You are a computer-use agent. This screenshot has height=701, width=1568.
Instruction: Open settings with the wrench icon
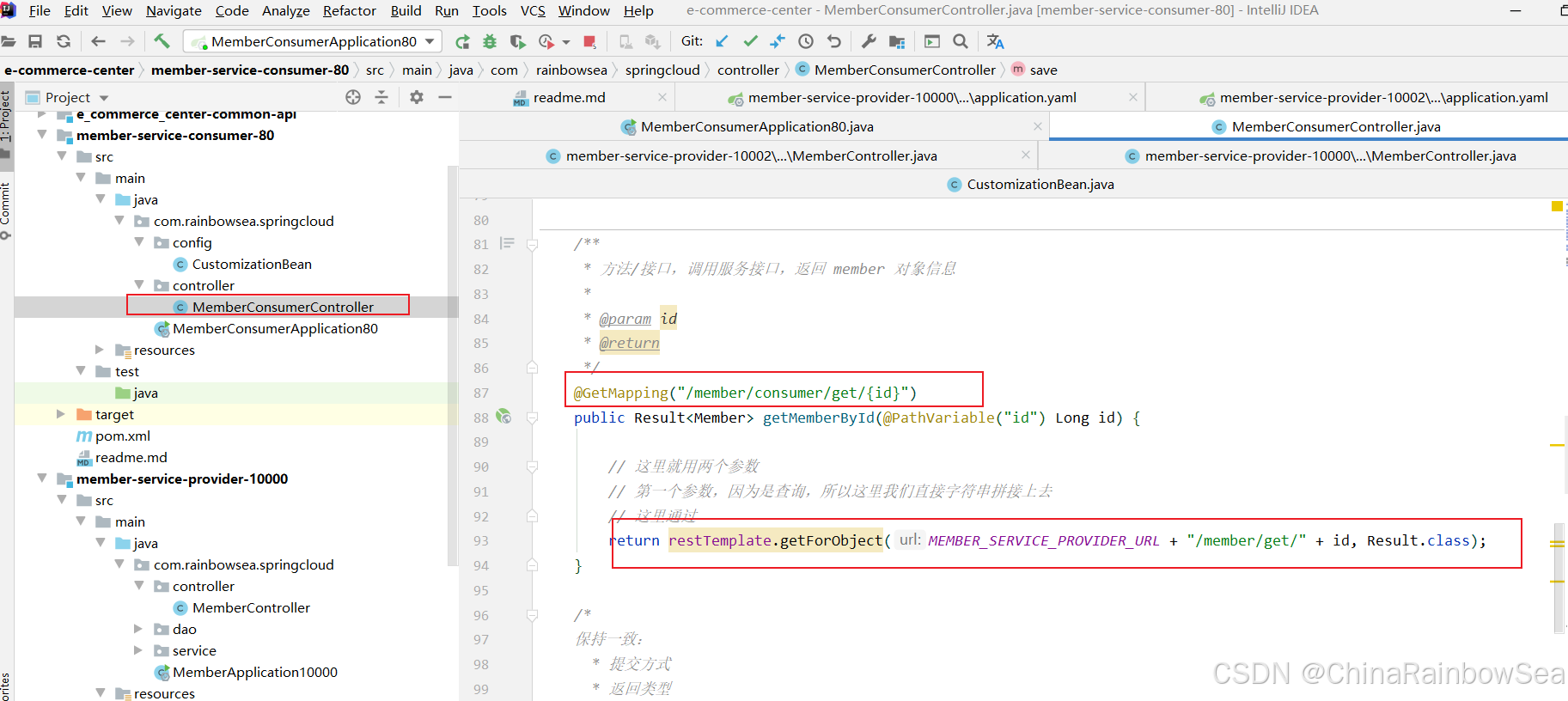(869, 41)
